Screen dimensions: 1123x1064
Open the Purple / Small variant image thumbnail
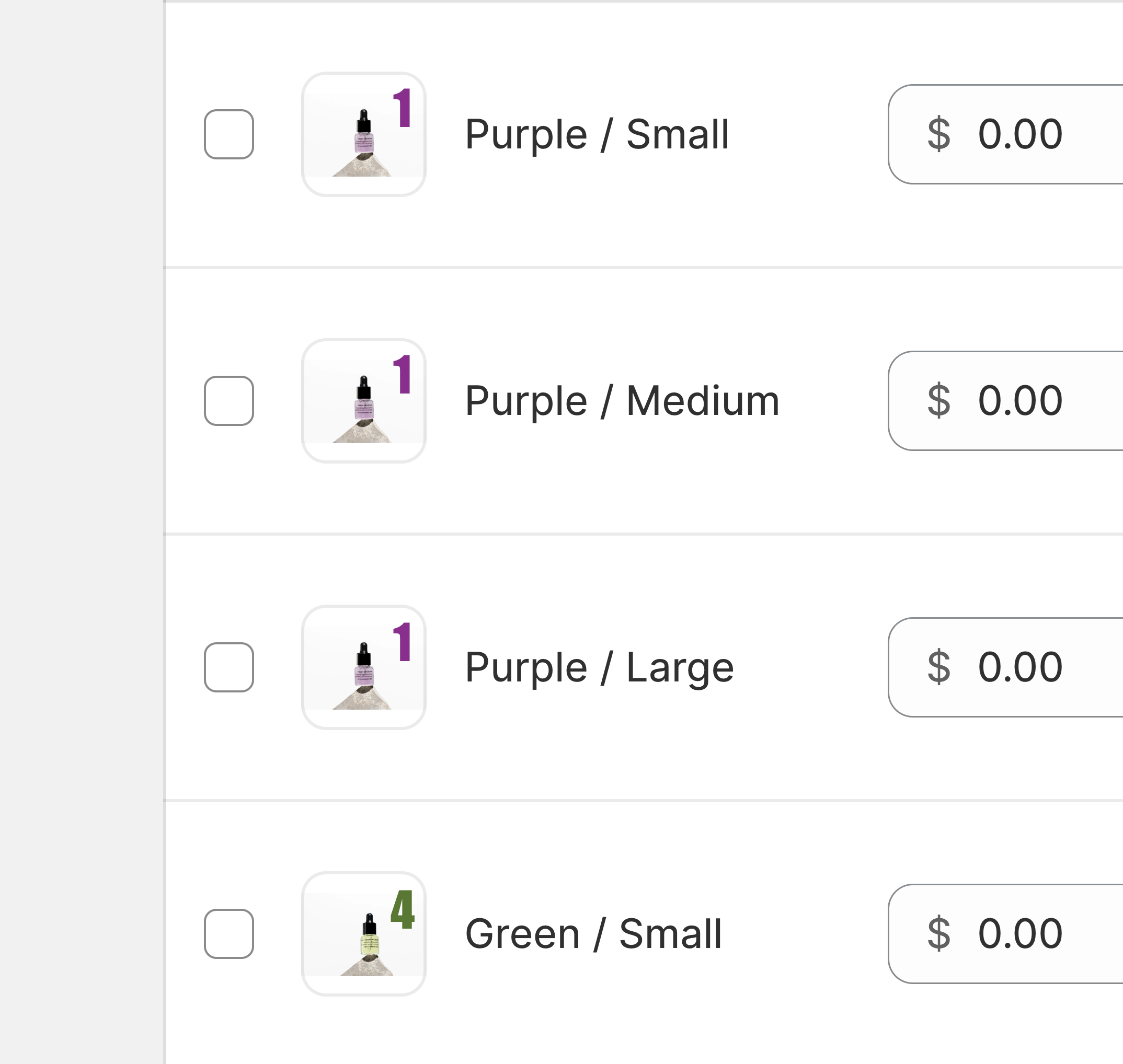click(364, 134)
